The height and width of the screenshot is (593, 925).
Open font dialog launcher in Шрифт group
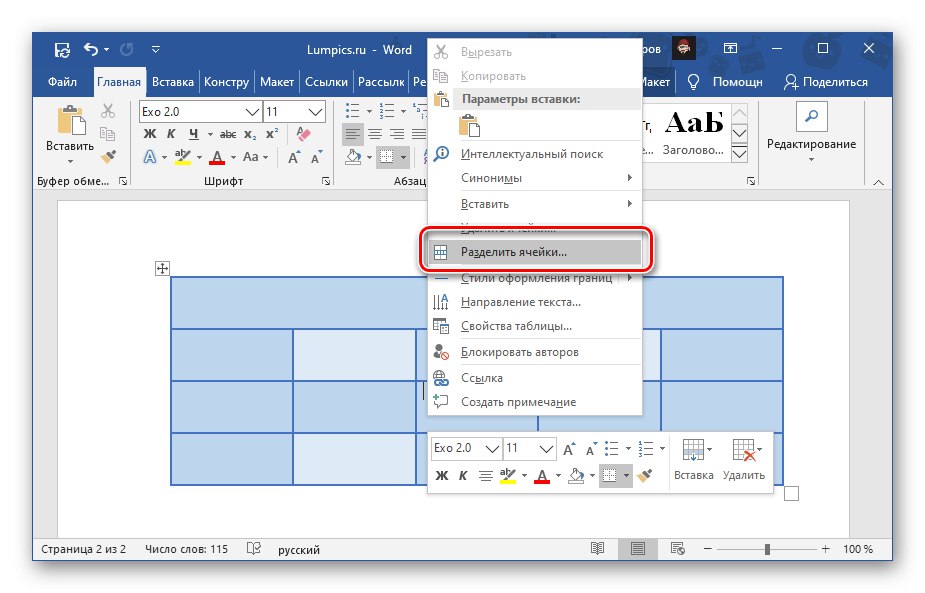(326, 181)
